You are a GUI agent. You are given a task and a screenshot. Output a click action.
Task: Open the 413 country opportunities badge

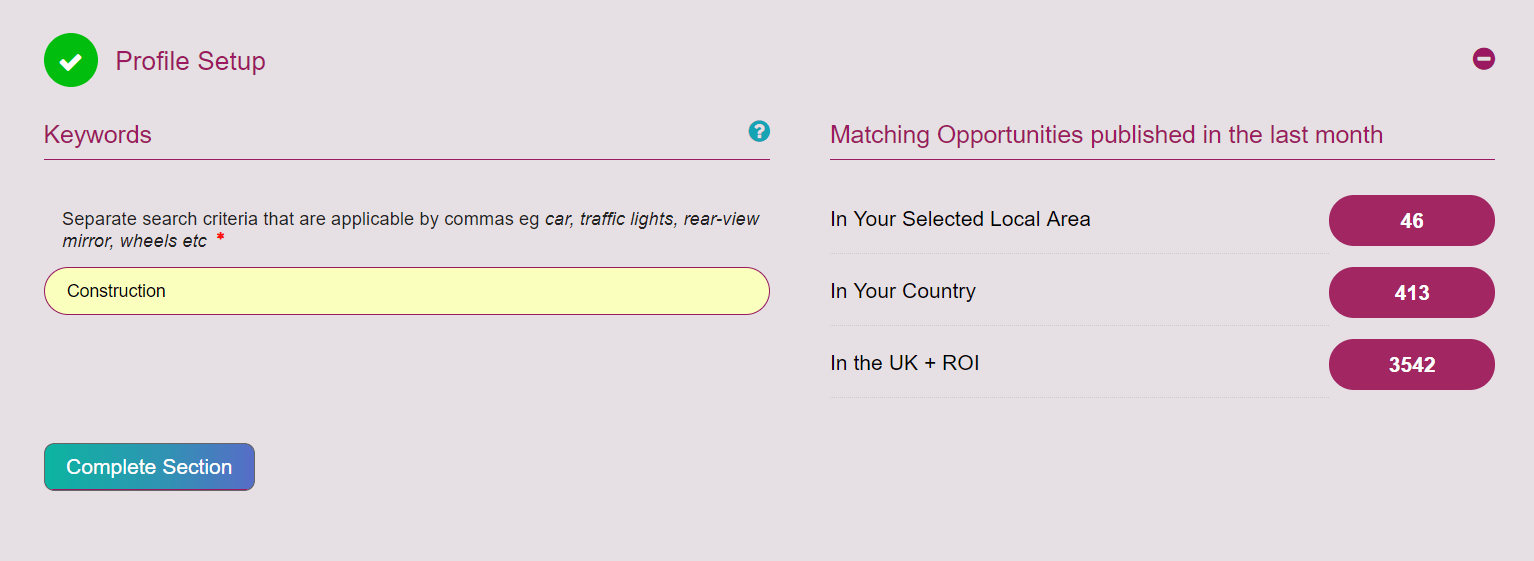[1411, 293]
